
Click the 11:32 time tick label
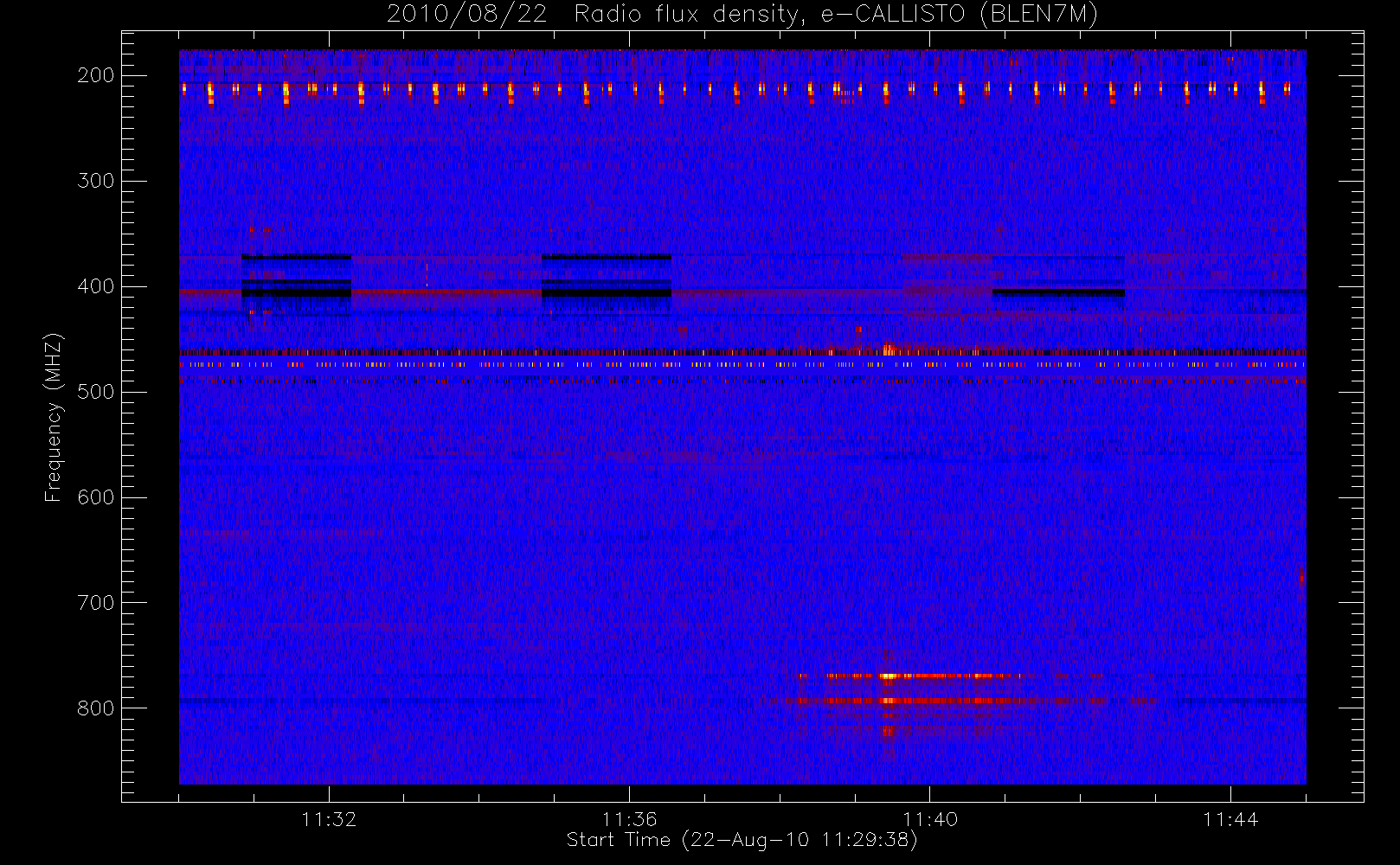click(x=329, y=819)
